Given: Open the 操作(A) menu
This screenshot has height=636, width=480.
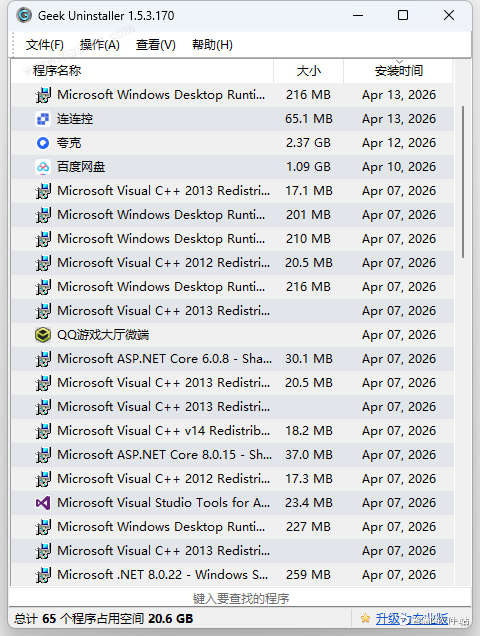Looking at the screenshot, I should (x=100, y=45).
